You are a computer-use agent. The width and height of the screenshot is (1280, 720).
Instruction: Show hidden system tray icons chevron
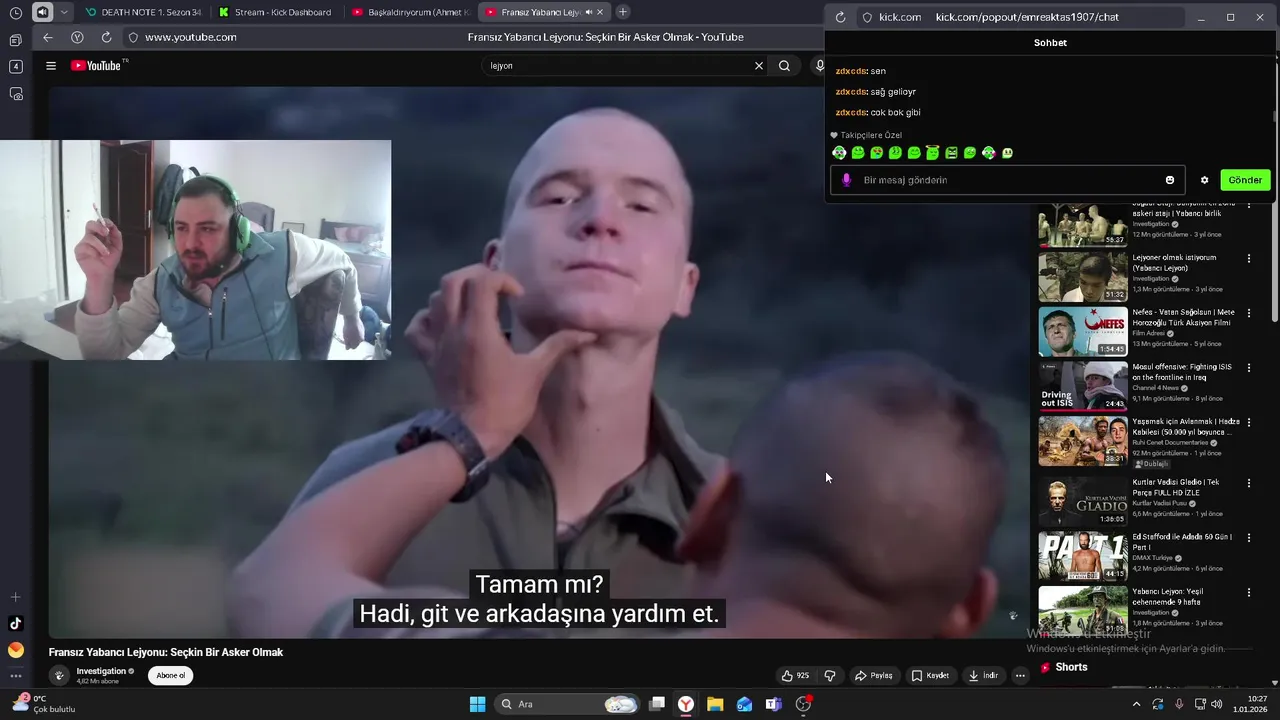1136,704
